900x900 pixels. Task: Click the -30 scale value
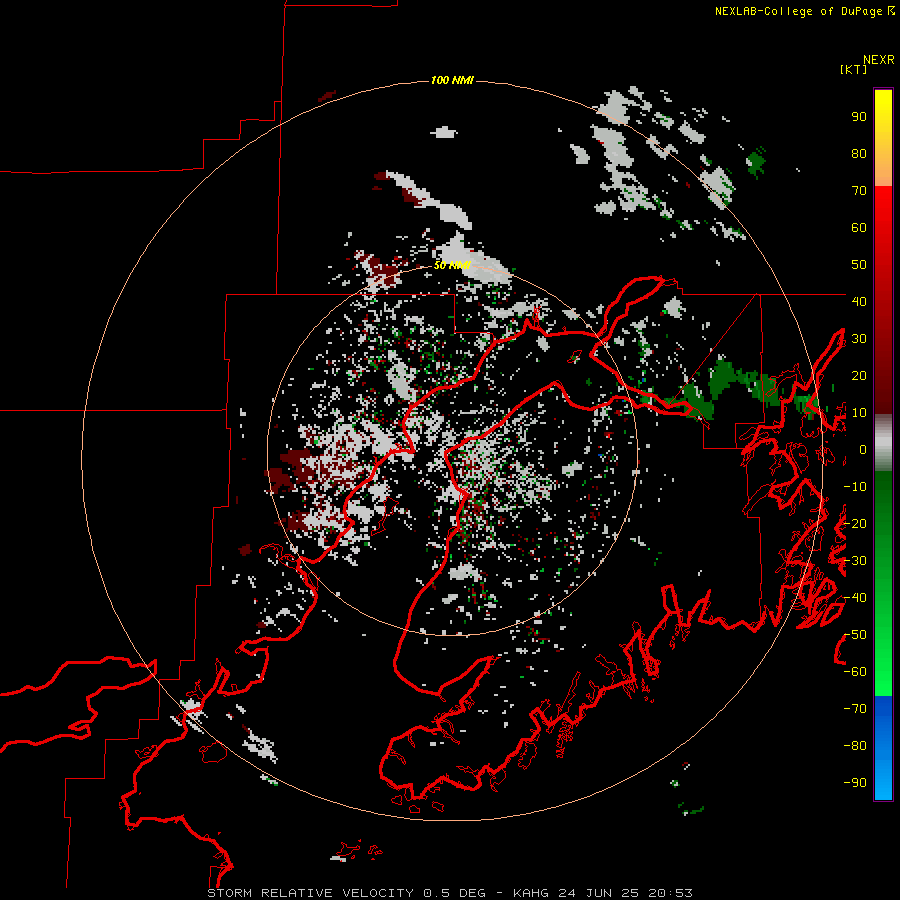[855, 561]
